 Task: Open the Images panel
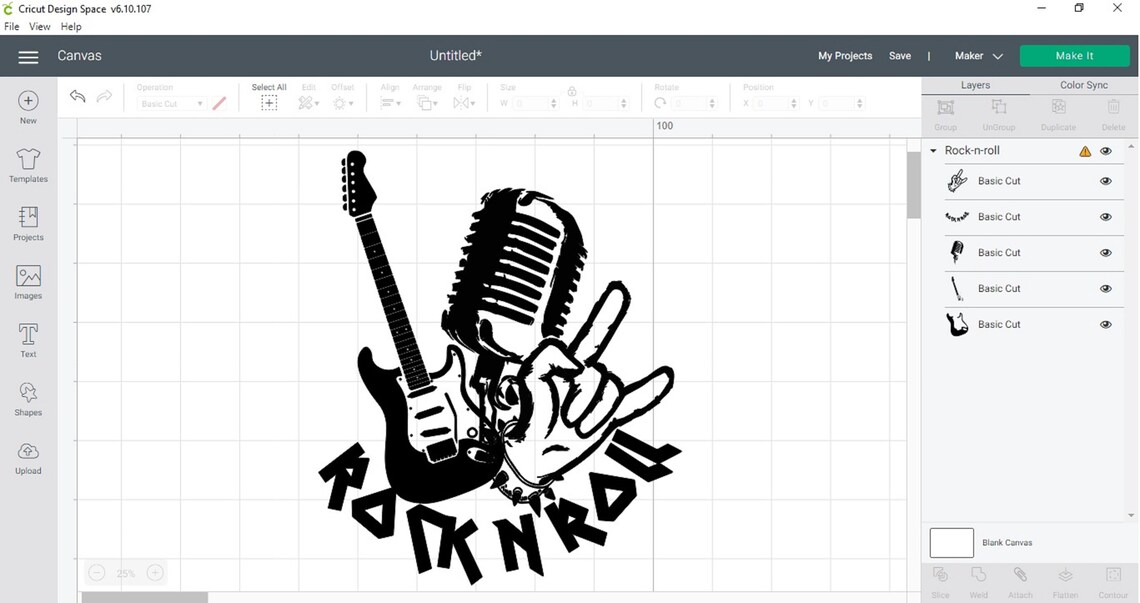27,282
